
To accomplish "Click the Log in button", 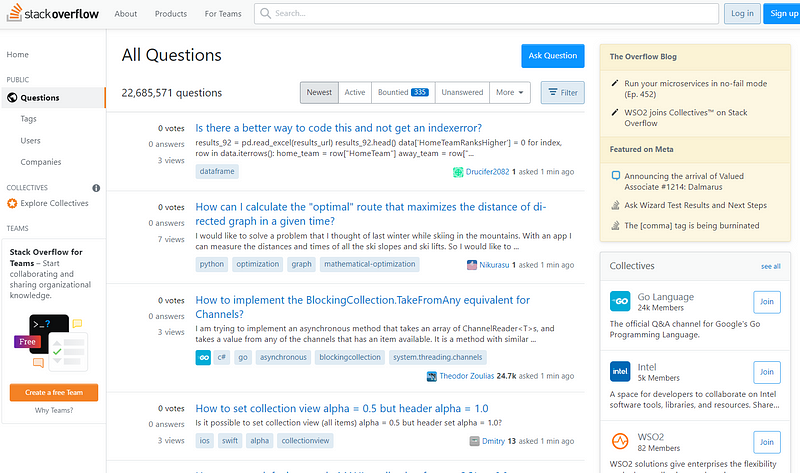I will pyautogui.click(x=742, y=13).
